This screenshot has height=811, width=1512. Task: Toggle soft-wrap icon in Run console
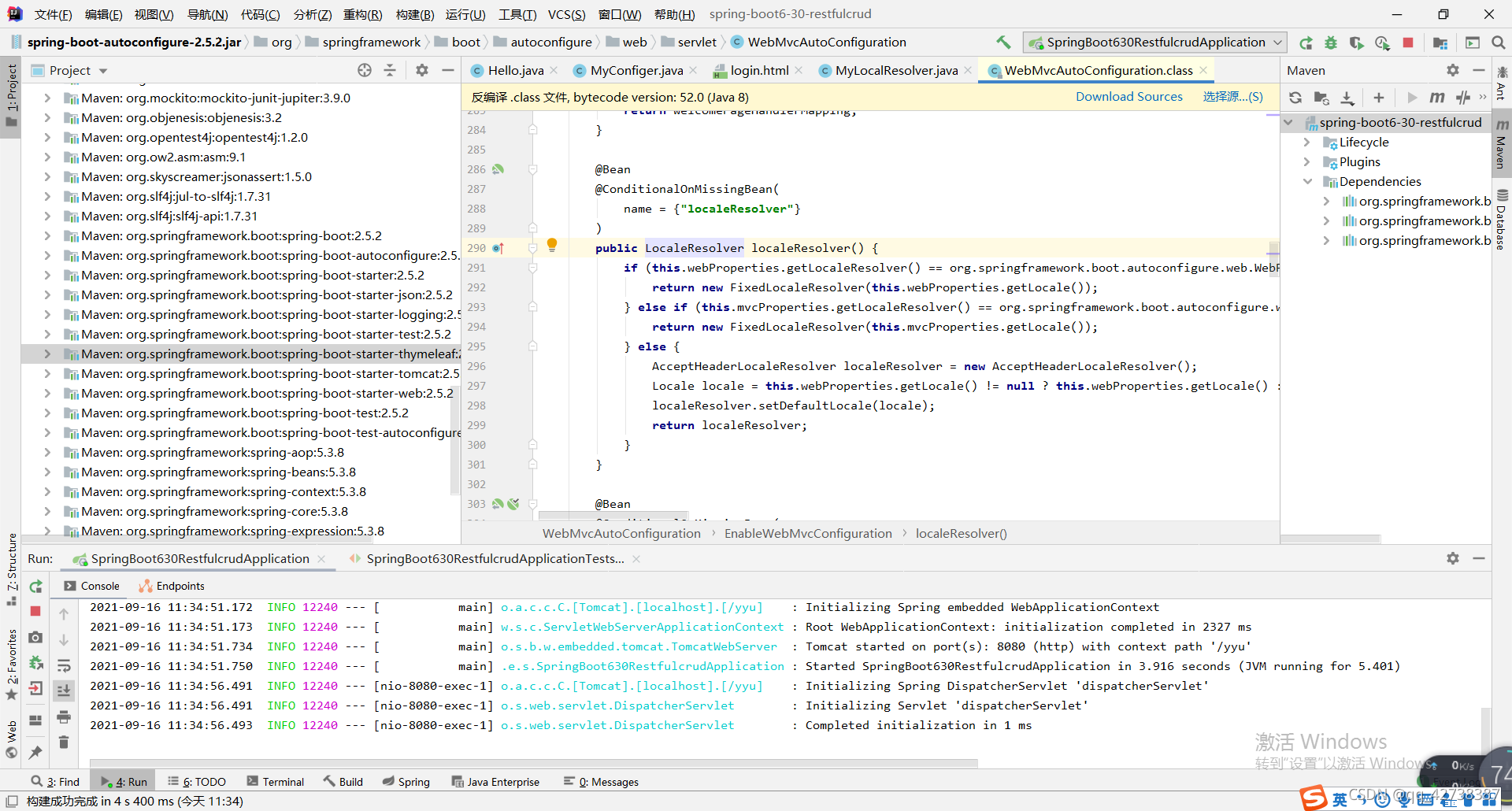64,665
